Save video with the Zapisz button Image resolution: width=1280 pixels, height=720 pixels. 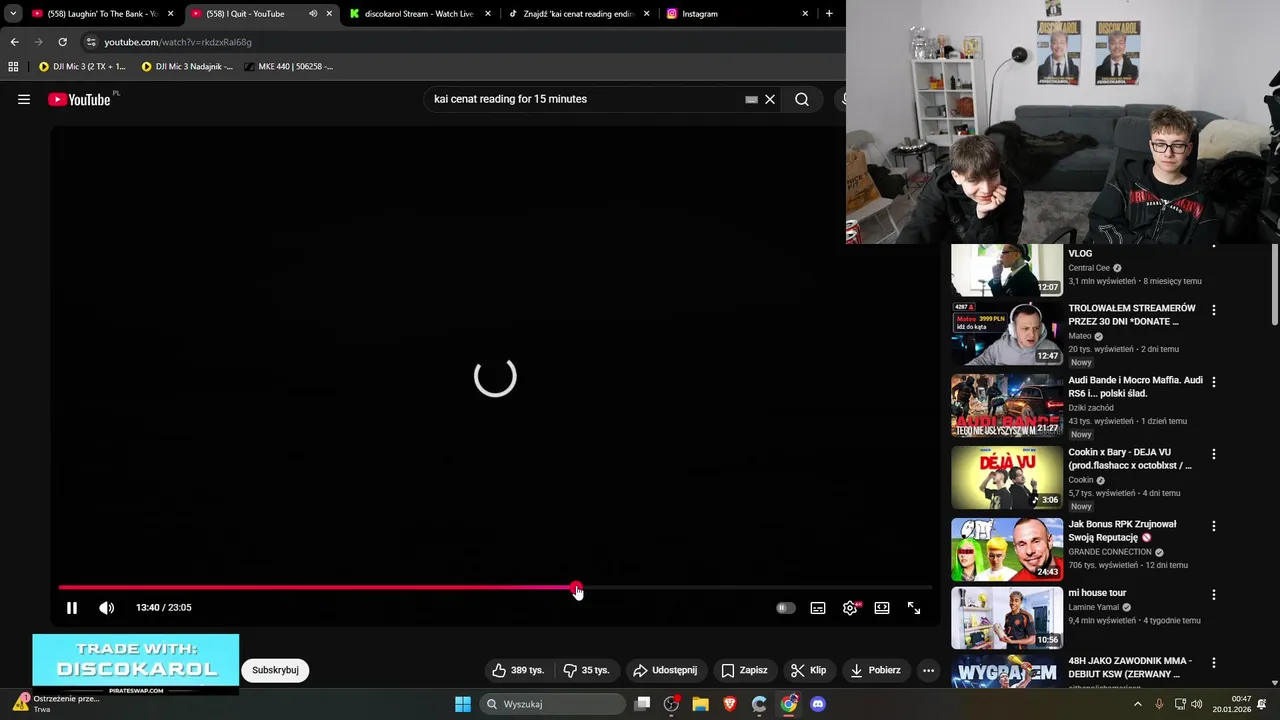click(x=745, y=670)
